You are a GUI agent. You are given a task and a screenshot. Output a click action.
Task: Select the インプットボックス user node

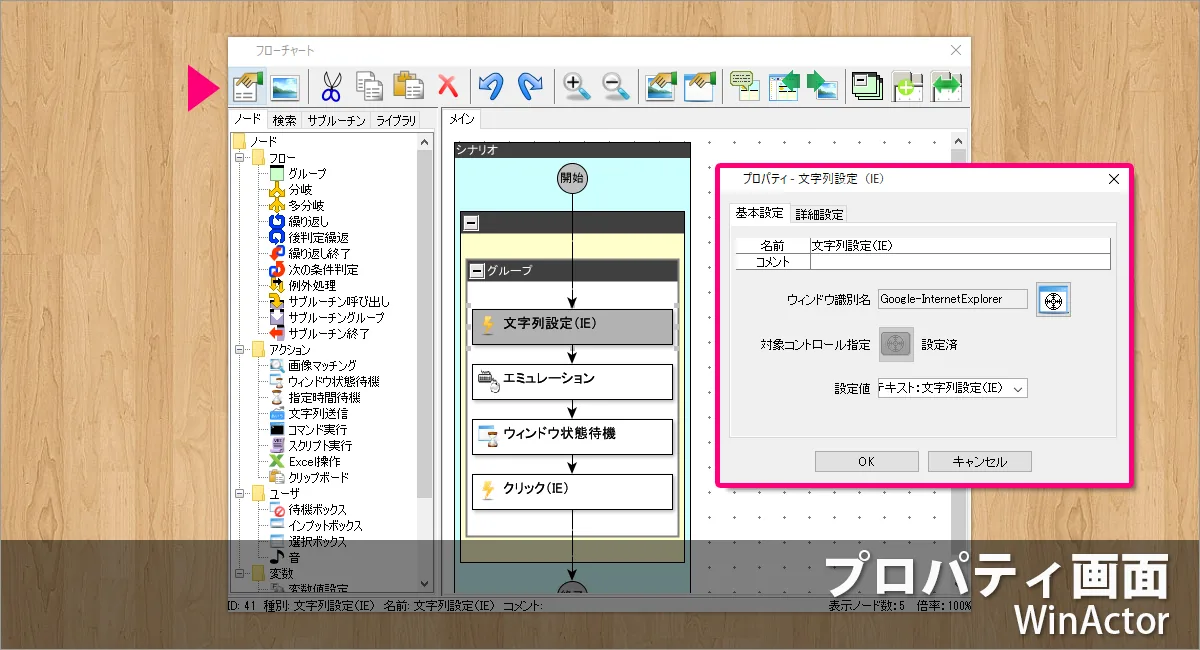click(x=325, y=526)
